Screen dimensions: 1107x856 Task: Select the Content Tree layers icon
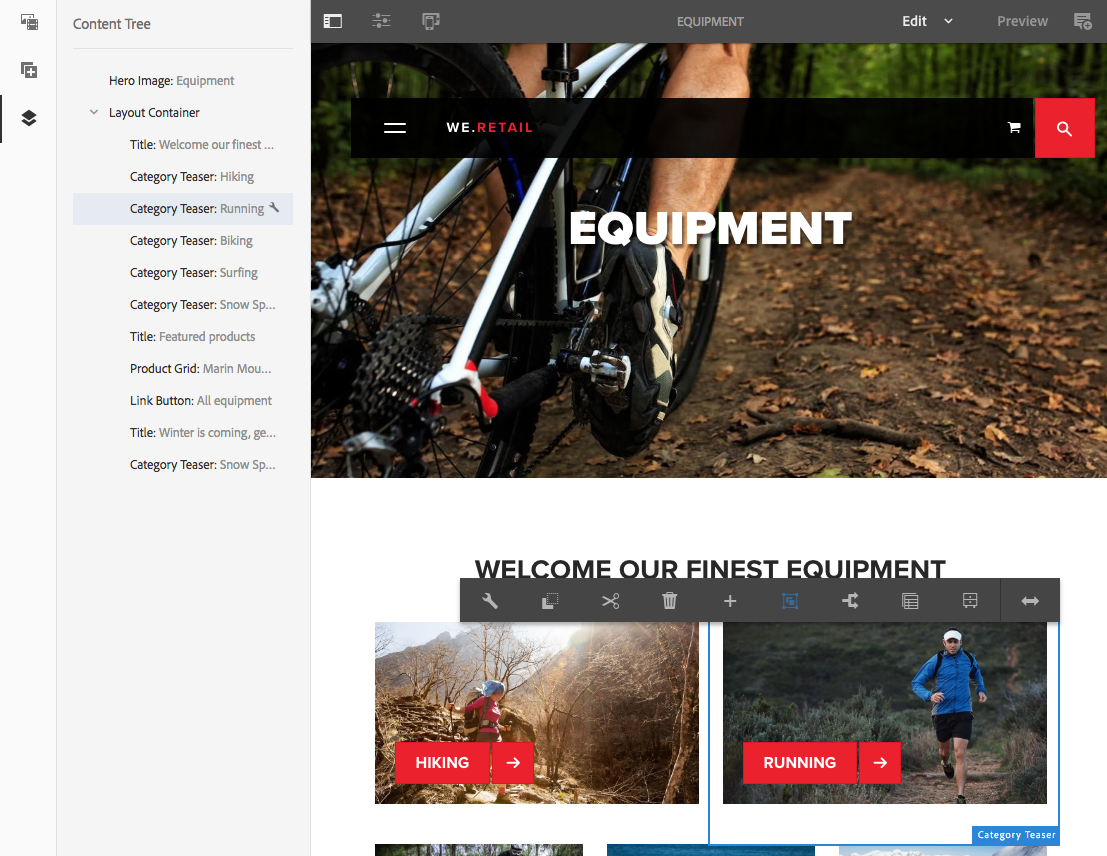(29, 118)
